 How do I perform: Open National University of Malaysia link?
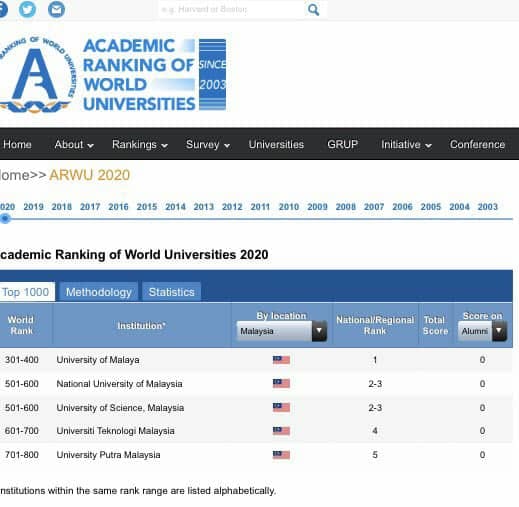click(x=119, y=384)
